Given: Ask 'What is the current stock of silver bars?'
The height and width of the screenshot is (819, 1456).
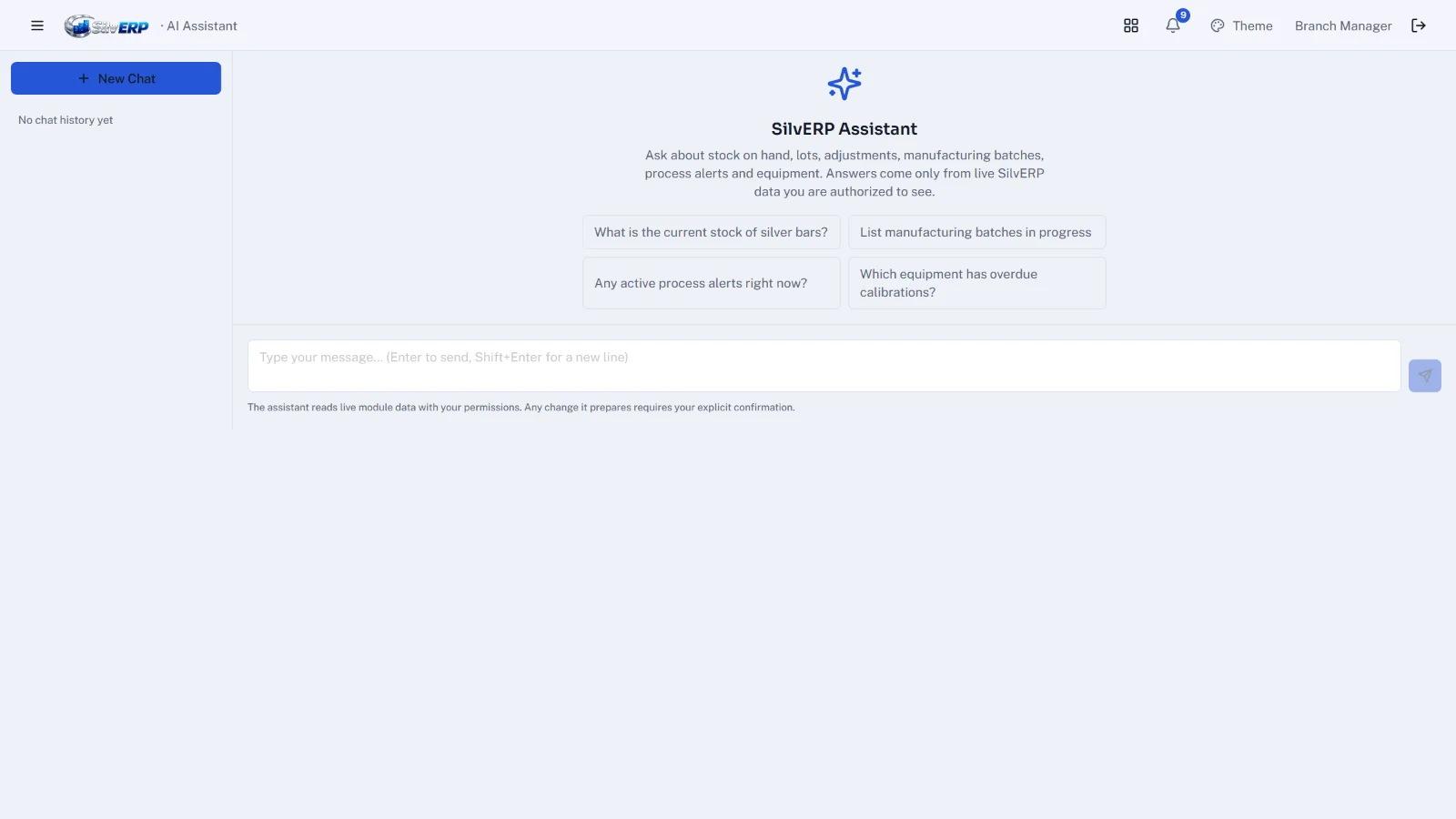Looking at the screenshot, I should (x=711, y=232).
